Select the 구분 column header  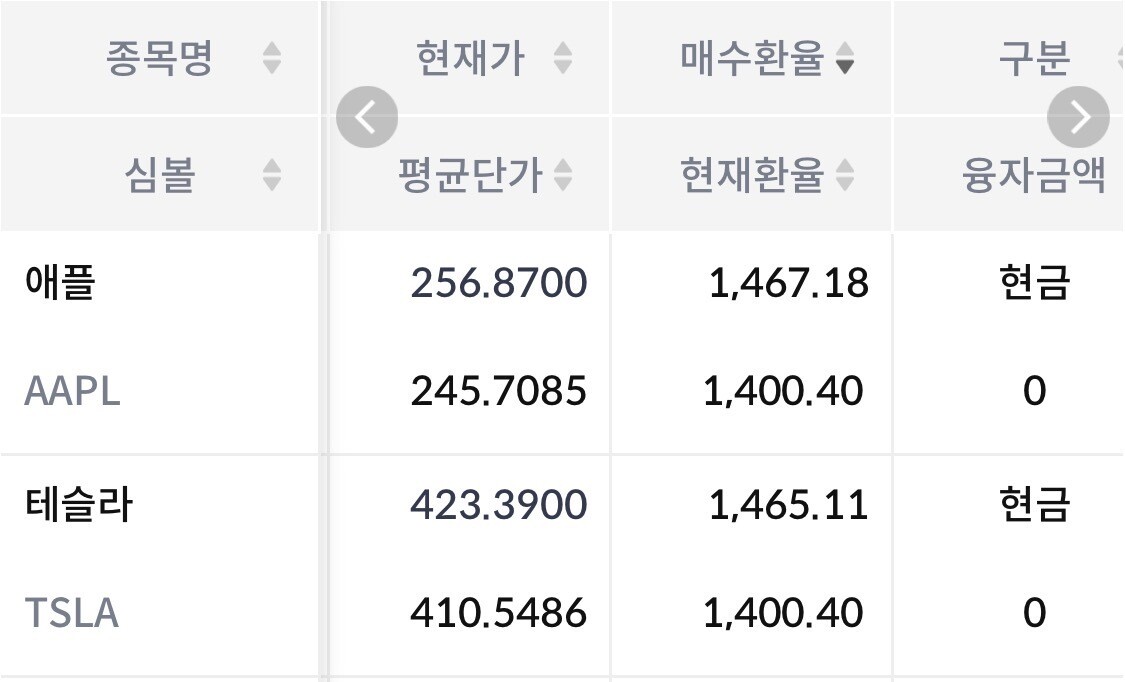click(1033, 59)
